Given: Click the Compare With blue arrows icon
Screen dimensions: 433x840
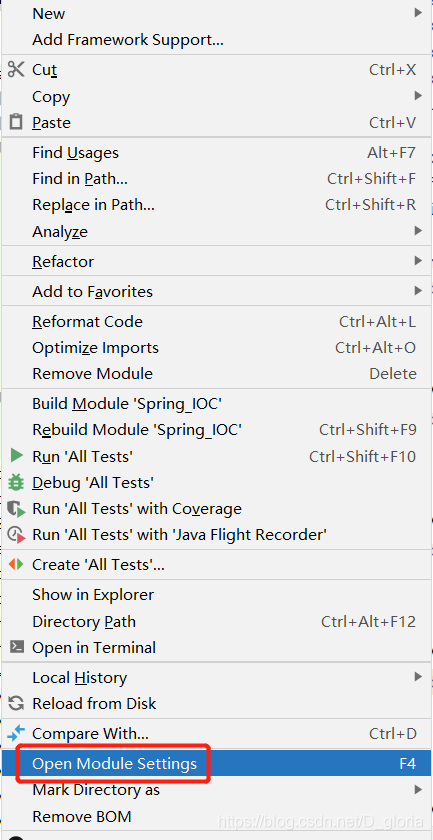Looking at the screenshot, I should pos(16,733).
